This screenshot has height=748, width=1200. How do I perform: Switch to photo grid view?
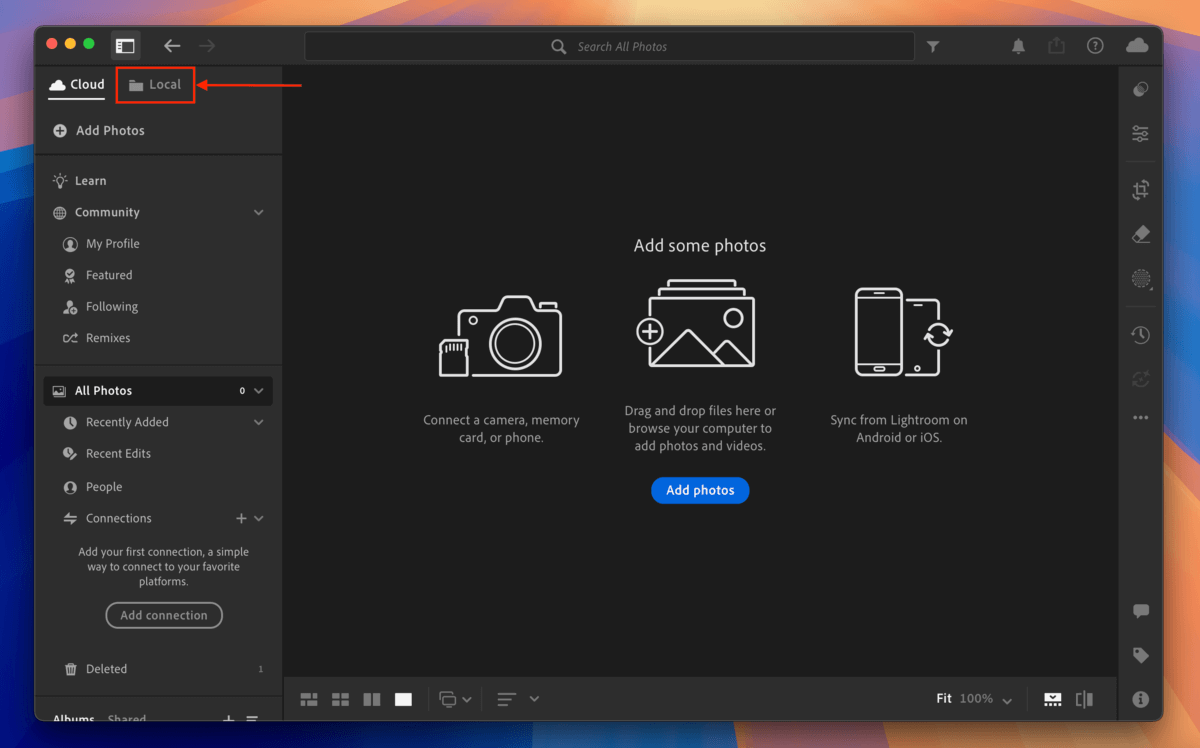(x=309, y=699)
